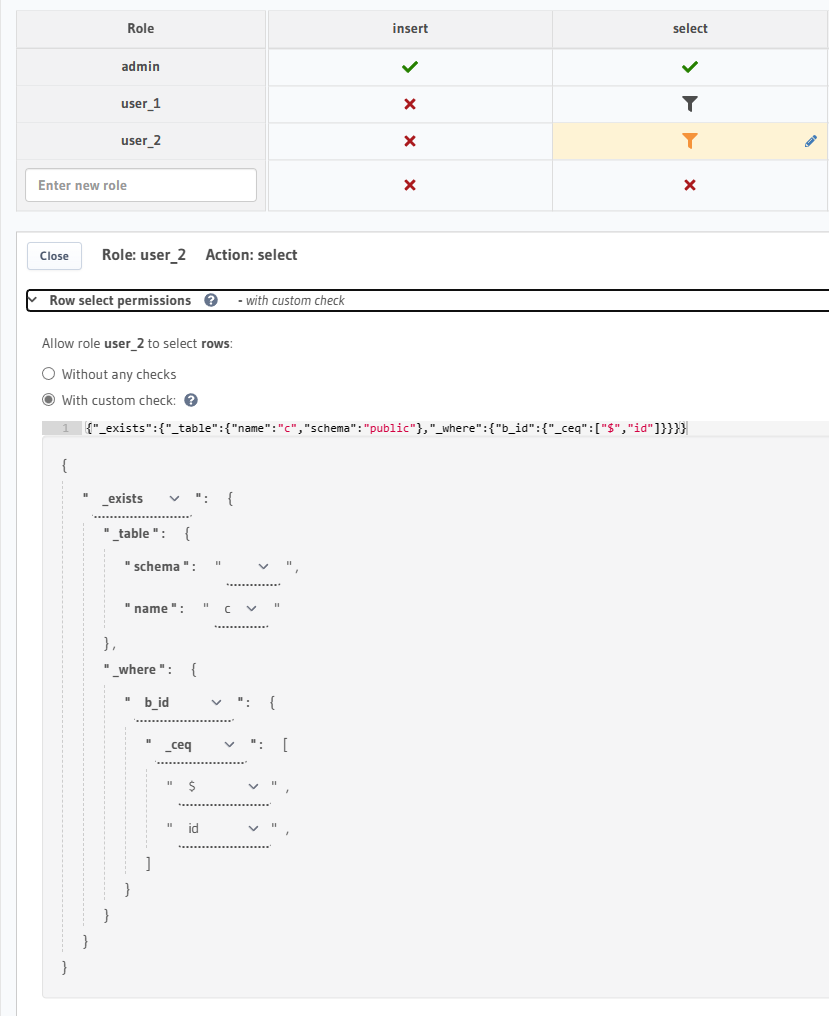829x1016 pixels.
Task: Toggle the select X on the new role row
Action: [x=689, y=185]
